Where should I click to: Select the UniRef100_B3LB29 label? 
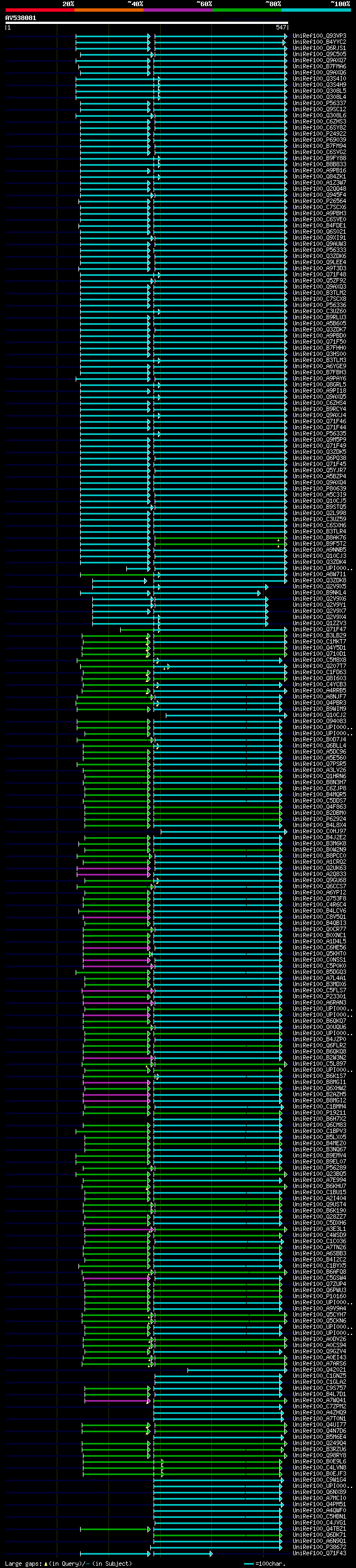coord(319,635)
